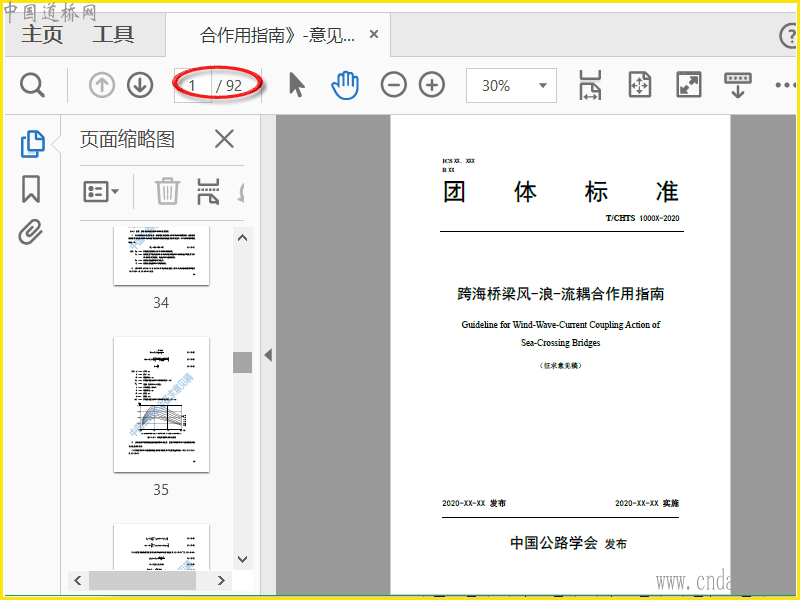800x600 pixels.
Task: Select page 35 thumbnail
Action: point(161,405)
